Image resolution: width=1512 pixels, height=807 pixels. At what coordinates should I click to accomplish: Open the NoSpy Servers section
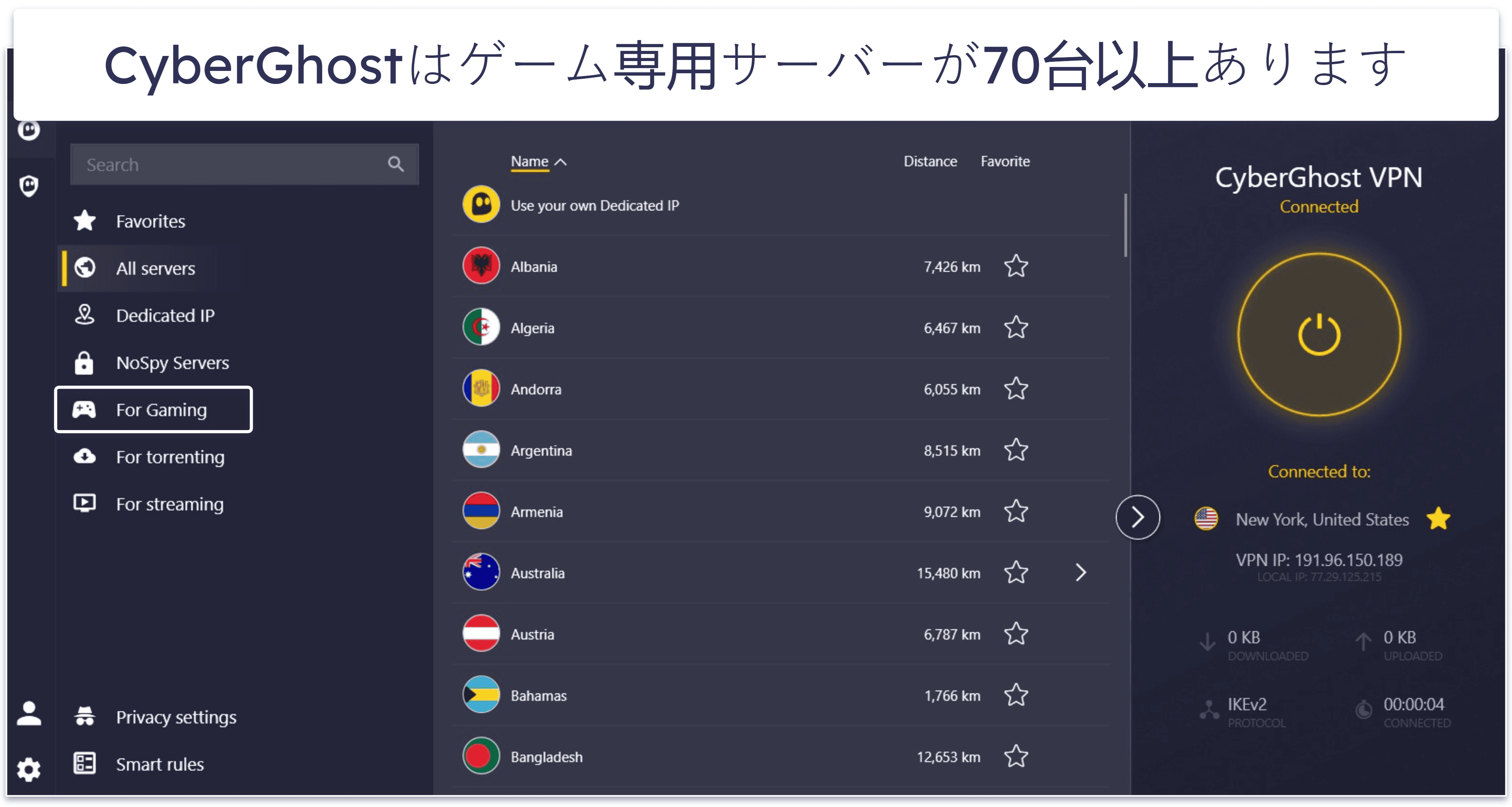(x=173, y=363)
